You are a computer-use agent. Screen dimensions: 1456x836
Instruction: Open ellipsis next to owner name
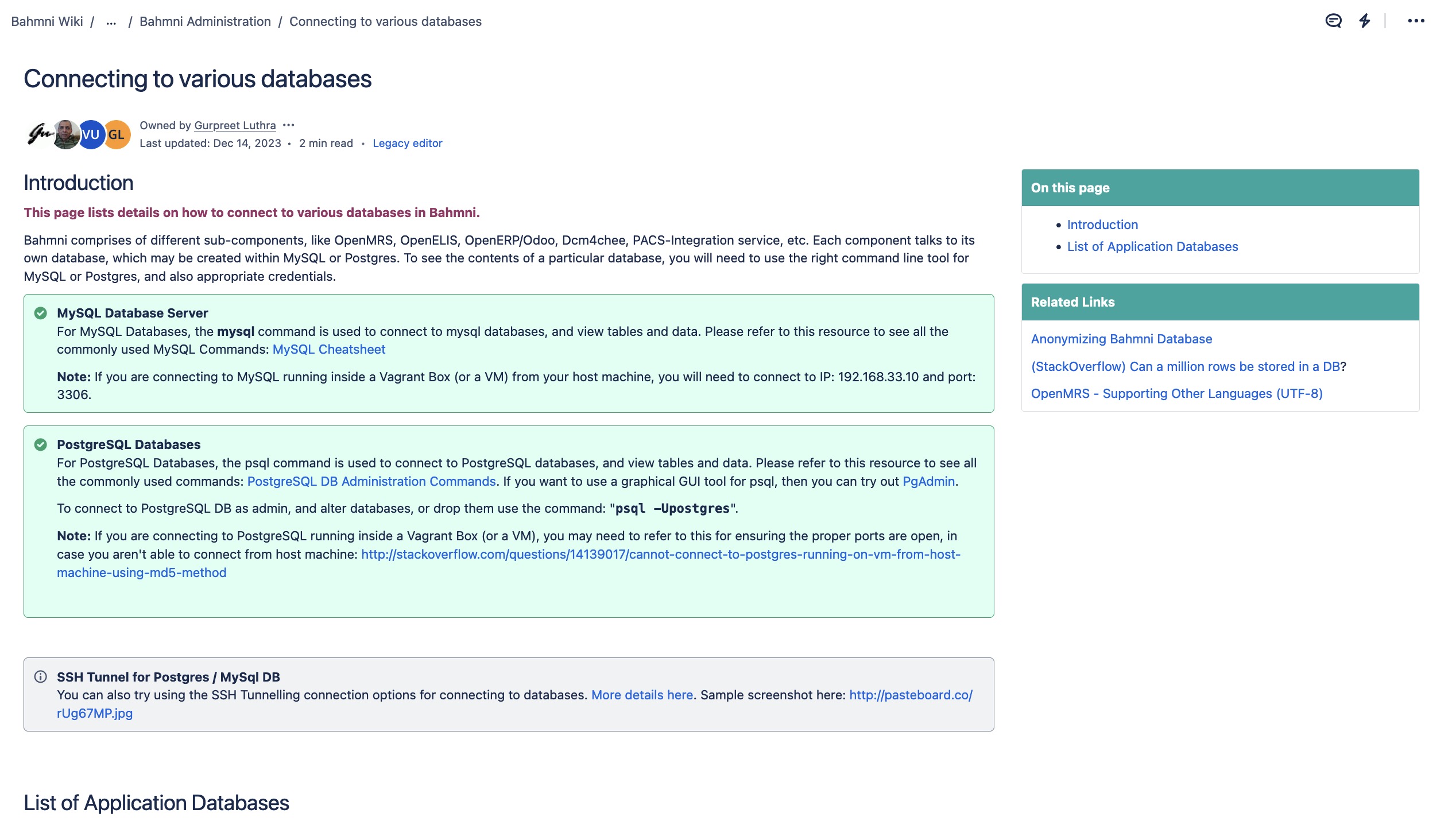pyautogui.click(x=289, y=125)
